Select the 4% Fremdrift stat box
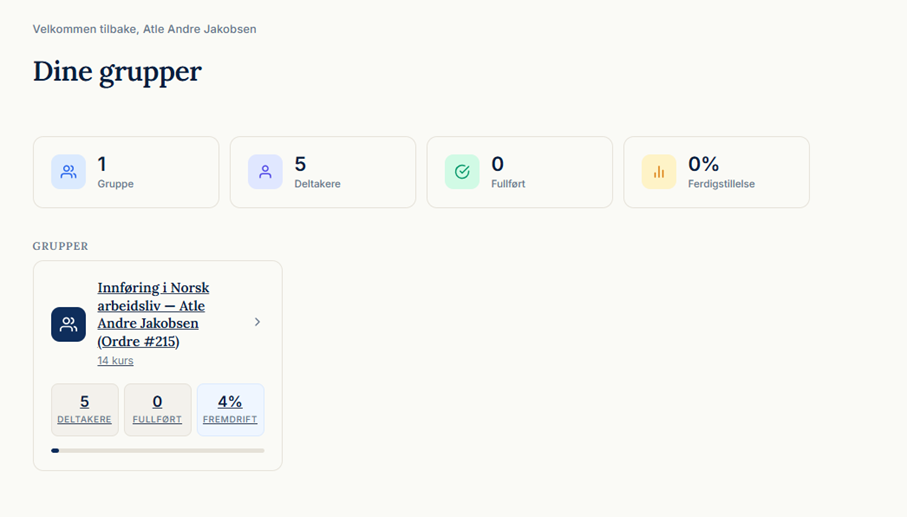Screen dimensions: 907x517 pyautogui.click(x=230, y=409)
